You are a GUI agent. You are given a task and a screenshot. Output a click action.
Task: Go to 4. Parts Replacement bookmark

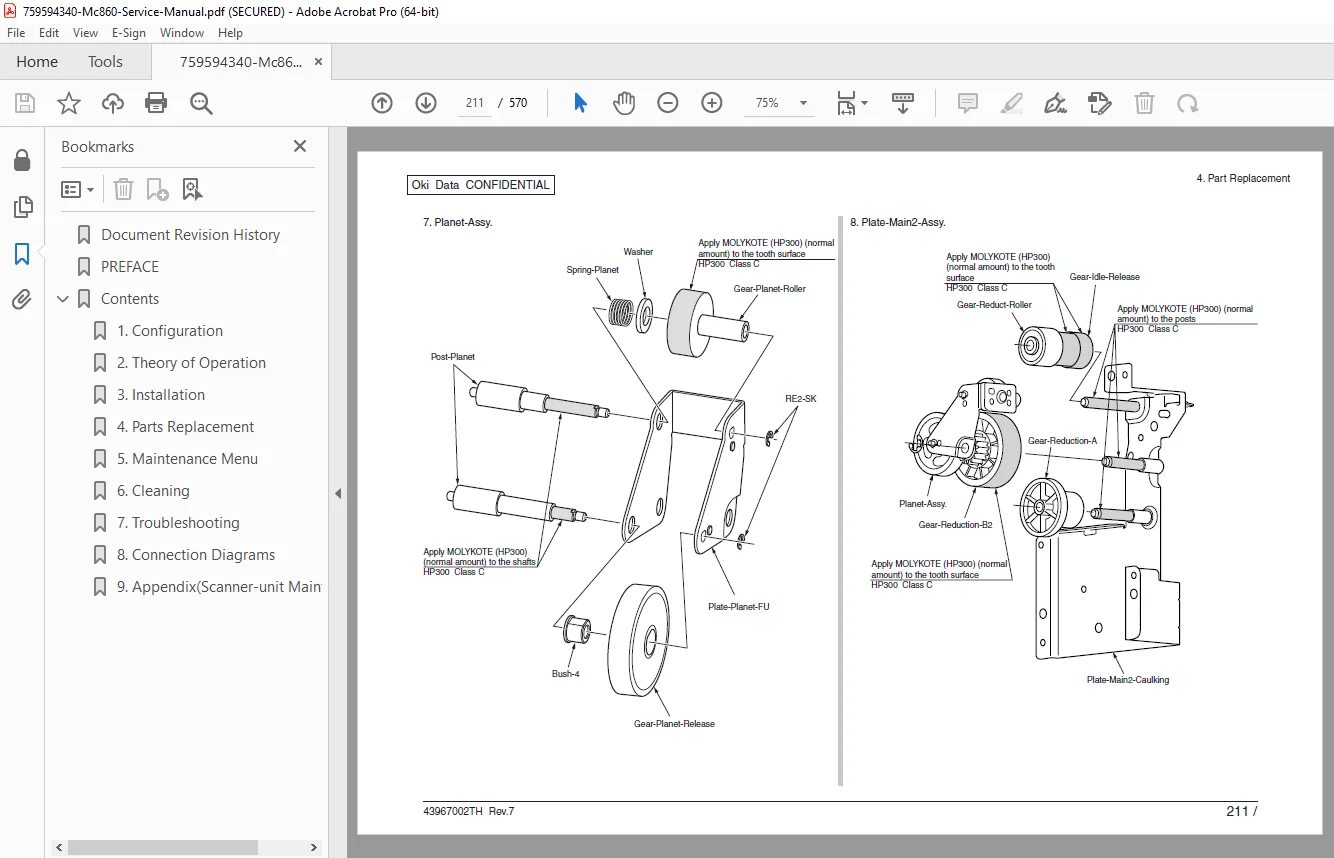[x=185, y=427]
